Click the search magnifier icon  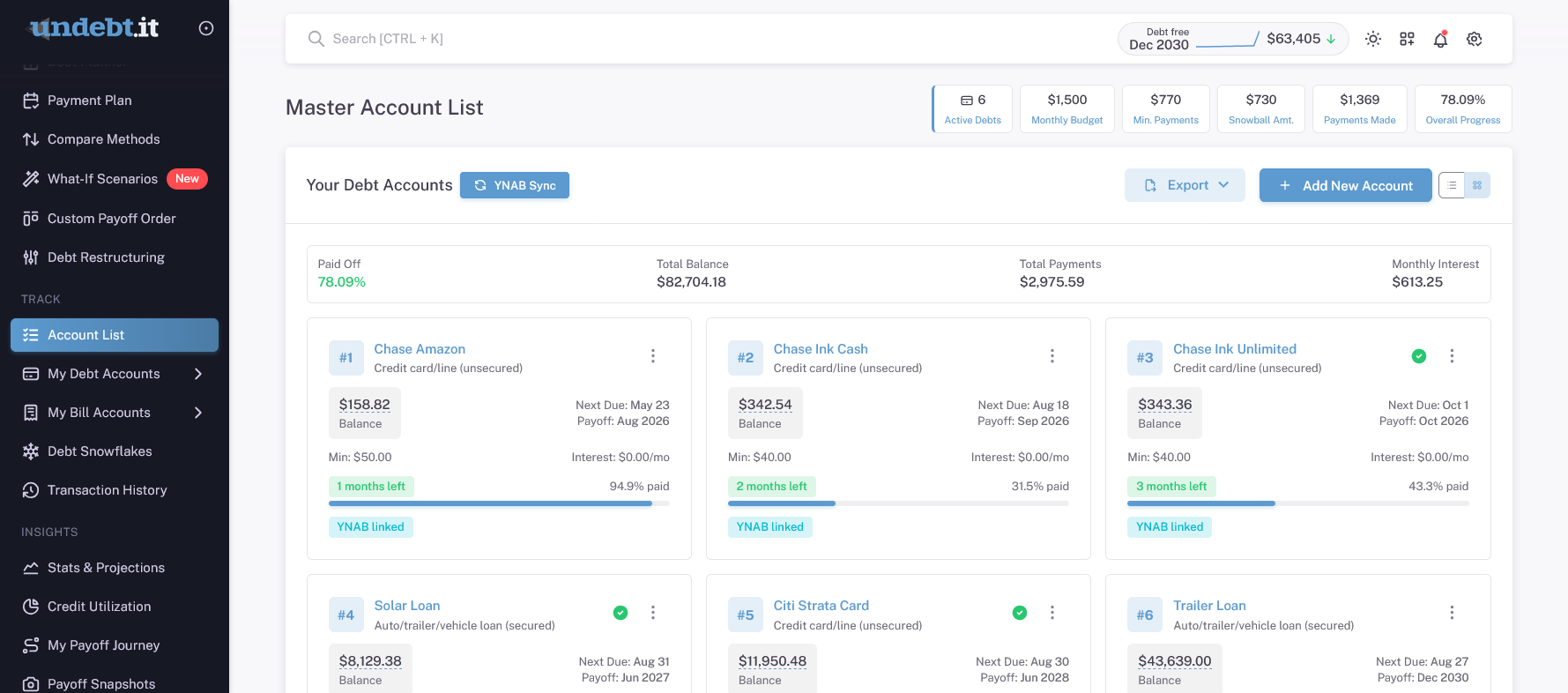tap(316, 39)
